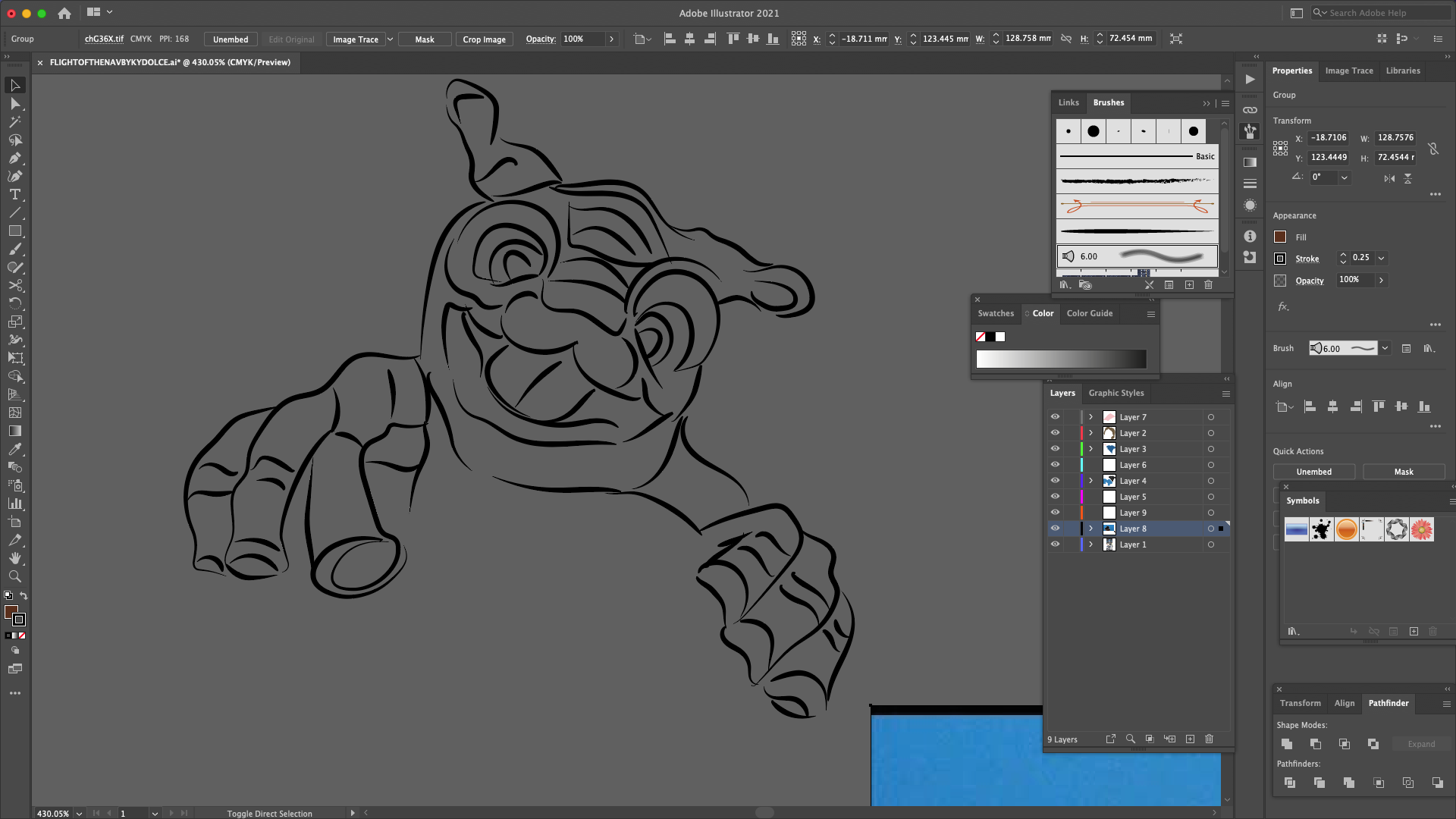Select the Eyedropper tool

(x=15, y=449)
